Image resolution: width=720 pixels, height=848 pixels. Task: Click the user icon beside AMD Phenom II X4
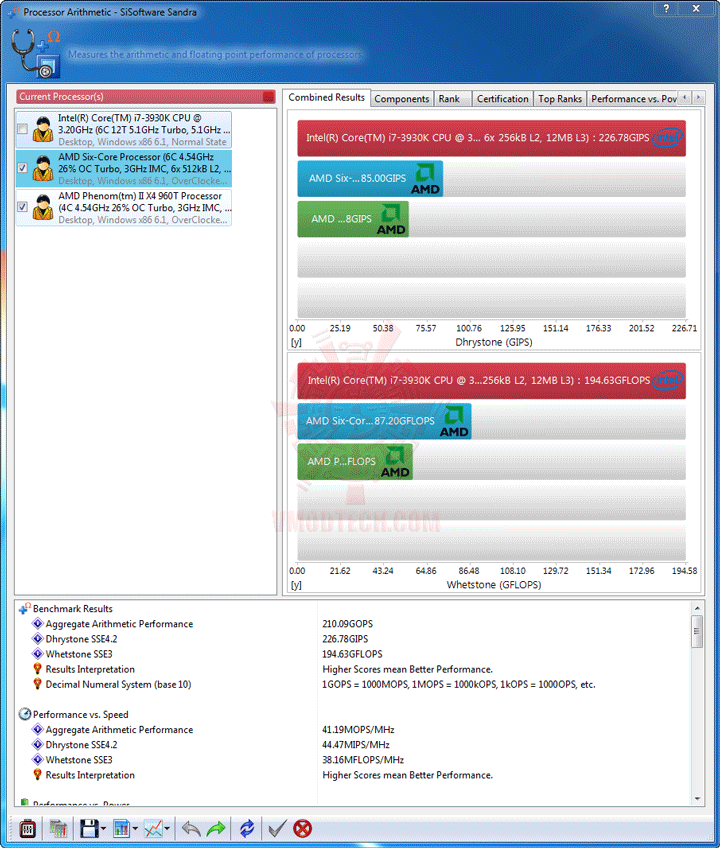pos(43,207)
